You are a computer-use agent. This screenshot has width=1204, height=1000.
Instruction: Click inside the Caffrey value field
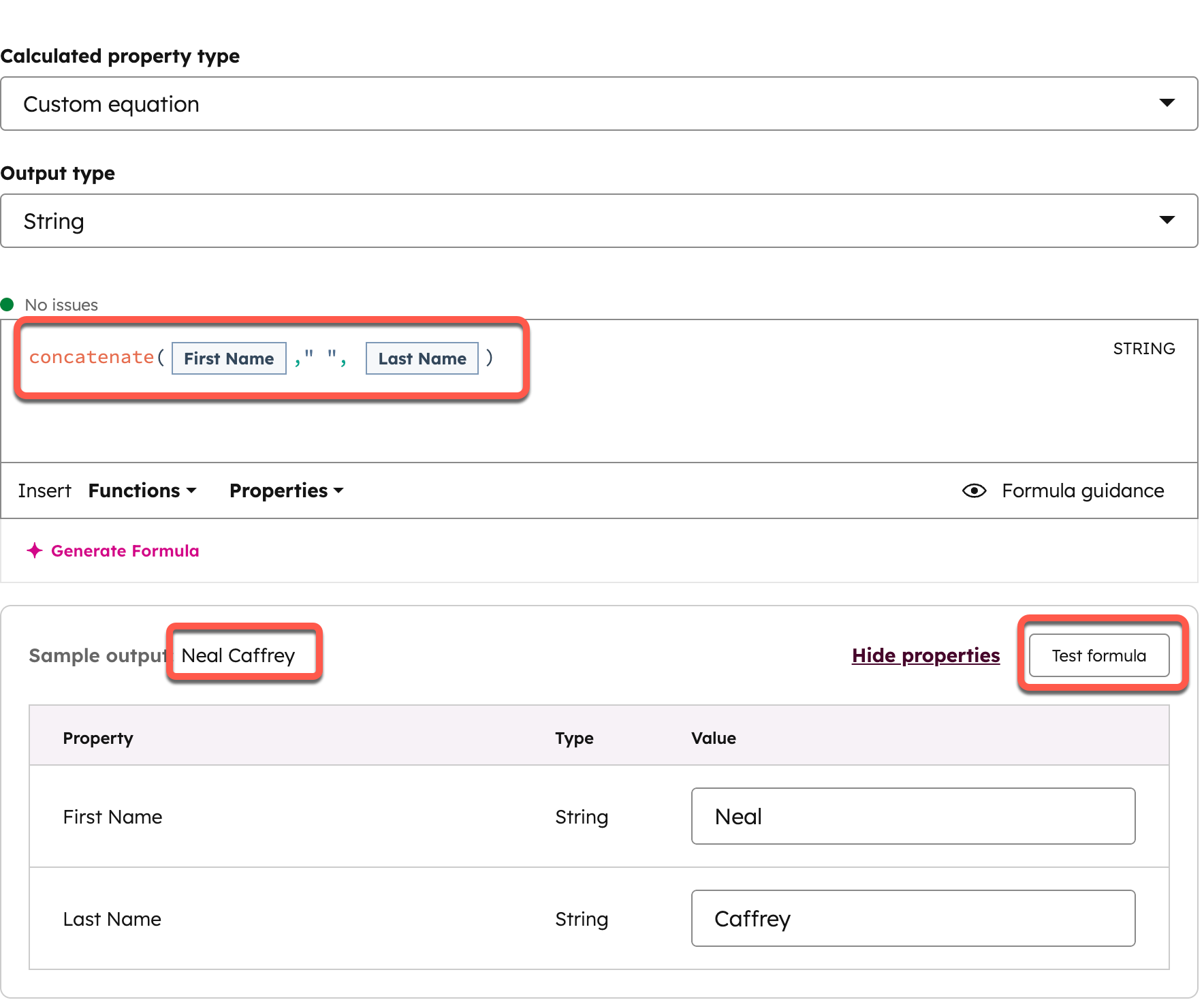(913, 918)
